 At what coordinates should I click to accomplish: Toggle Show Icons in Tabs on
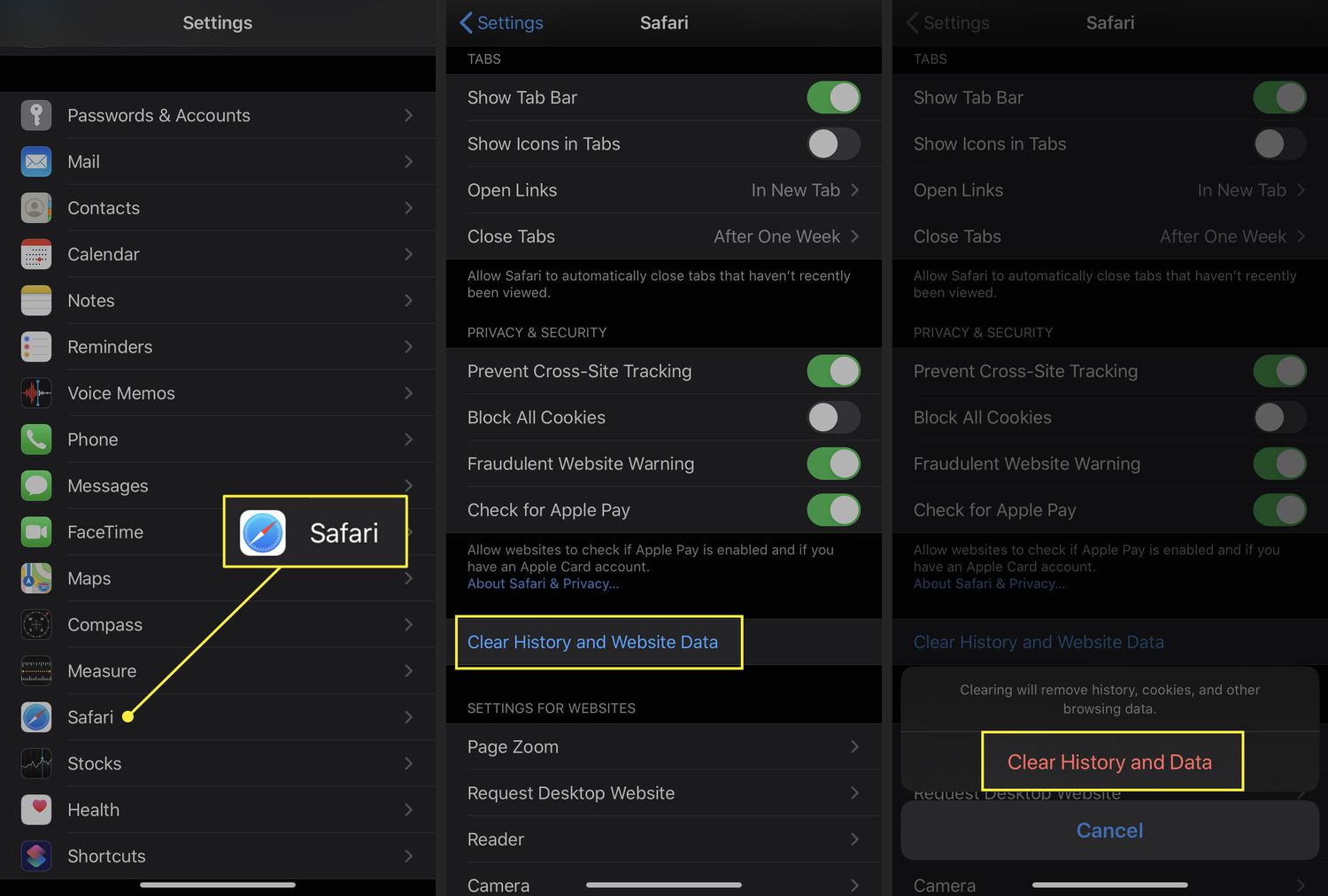(x=832, y=143)
